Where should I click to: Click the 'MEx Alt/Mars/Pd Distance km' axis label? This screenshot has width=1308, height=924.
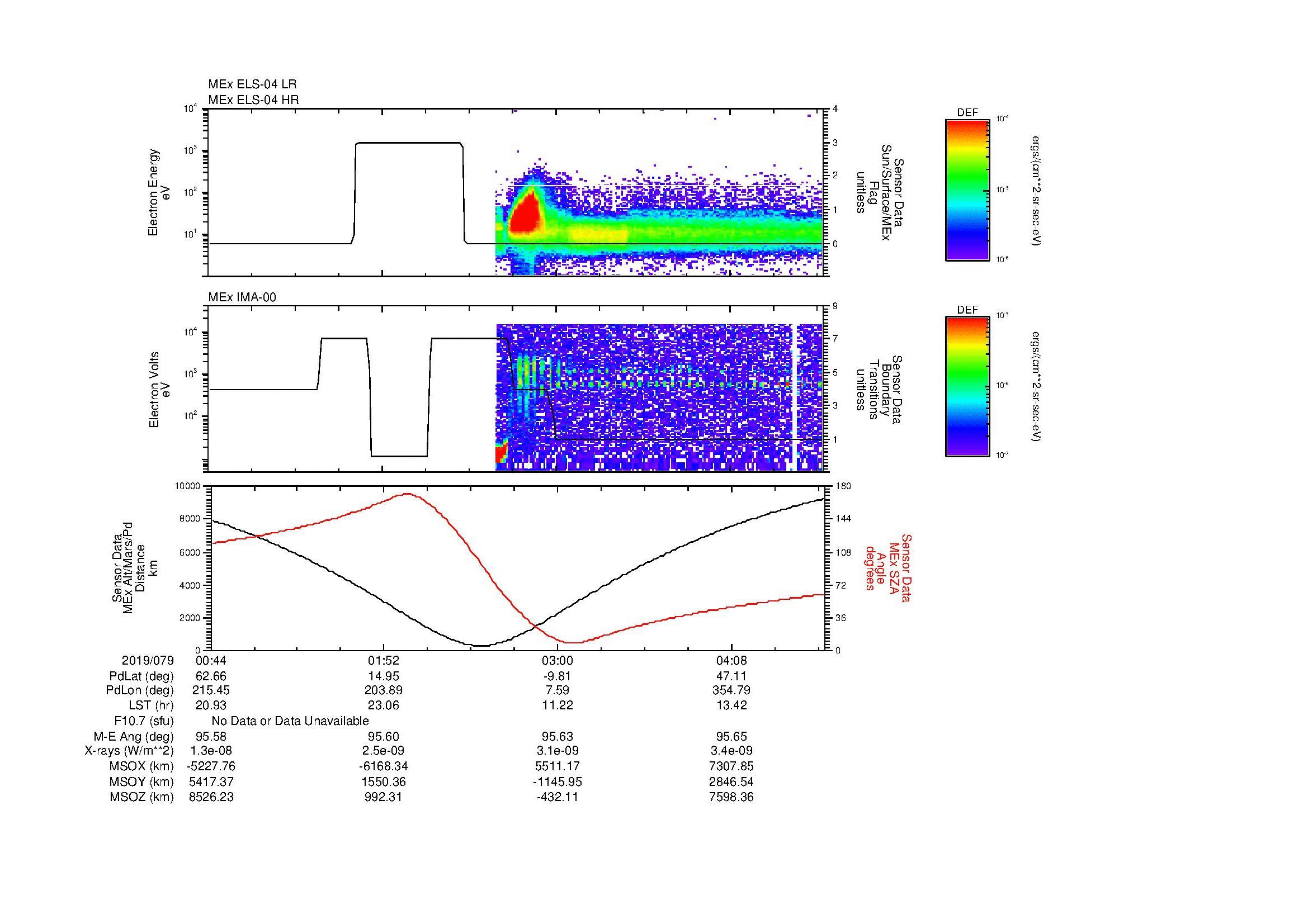[x=136, y=567]
